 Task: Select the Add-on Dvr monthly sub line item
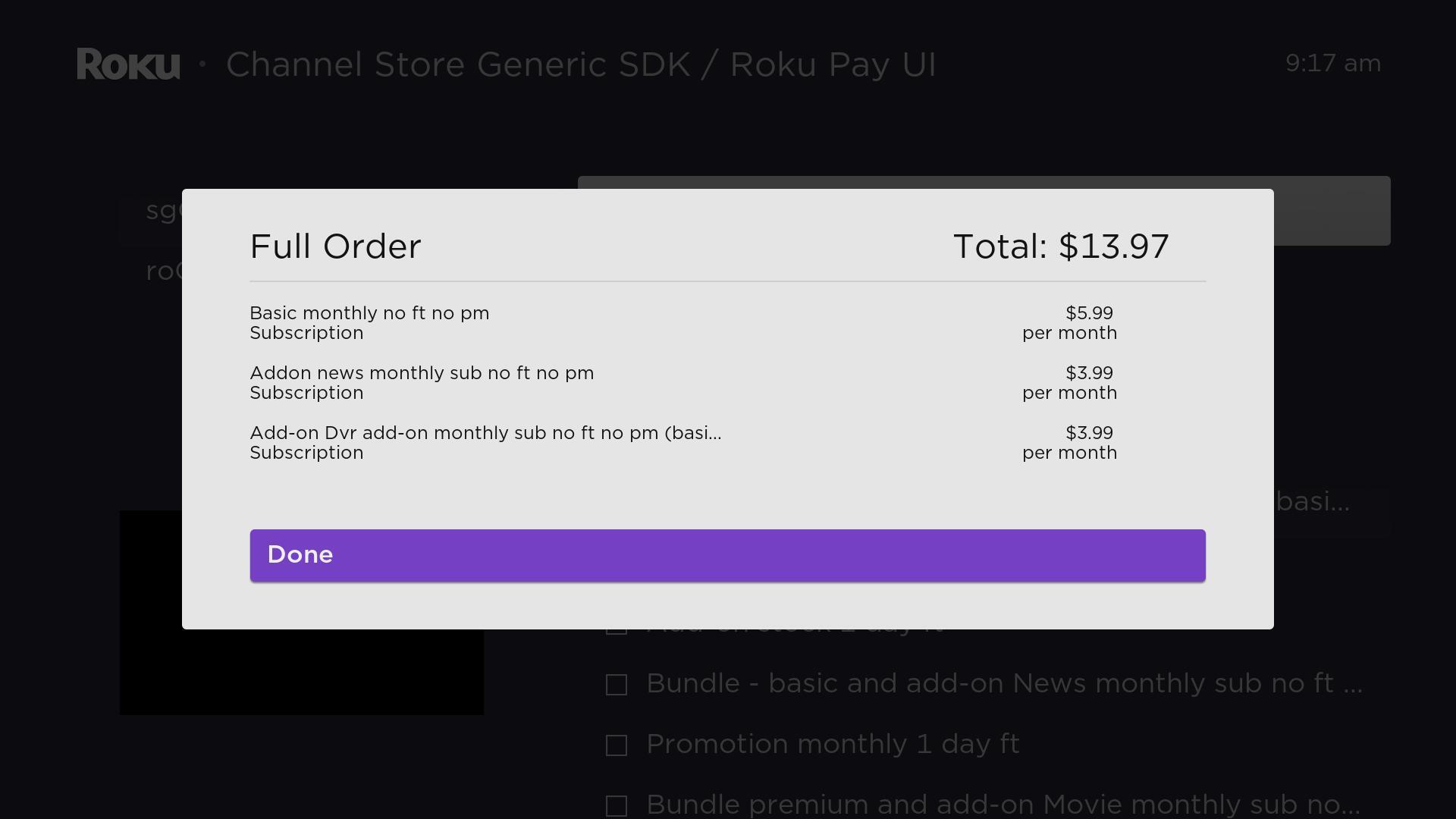[x=485, y=443]
